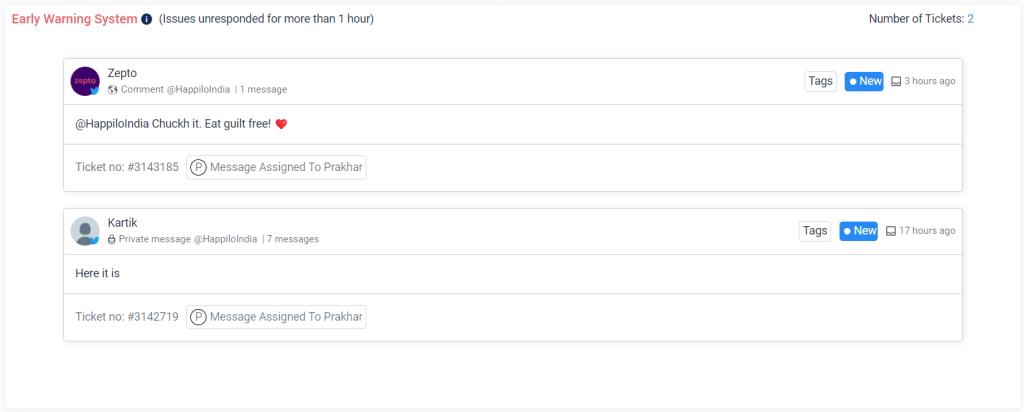Click the inbox icon next to 3 hours ago
1024x412 pixels.
point(896,82)
